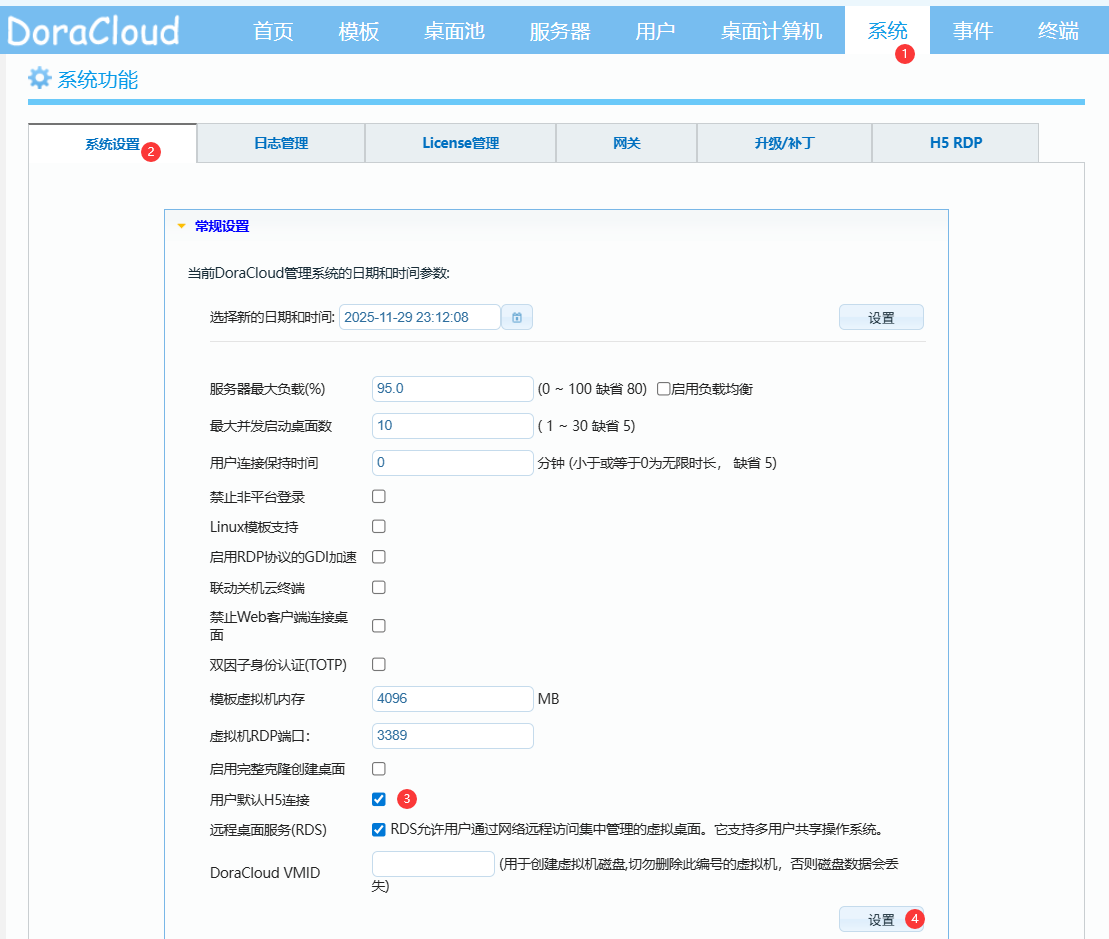The height and width of the screenshot is (939, 1109).
Task: Disable the 远程桌面服务(RDS) checkbox
Action: pyautogui.click(x=379, y=829)
